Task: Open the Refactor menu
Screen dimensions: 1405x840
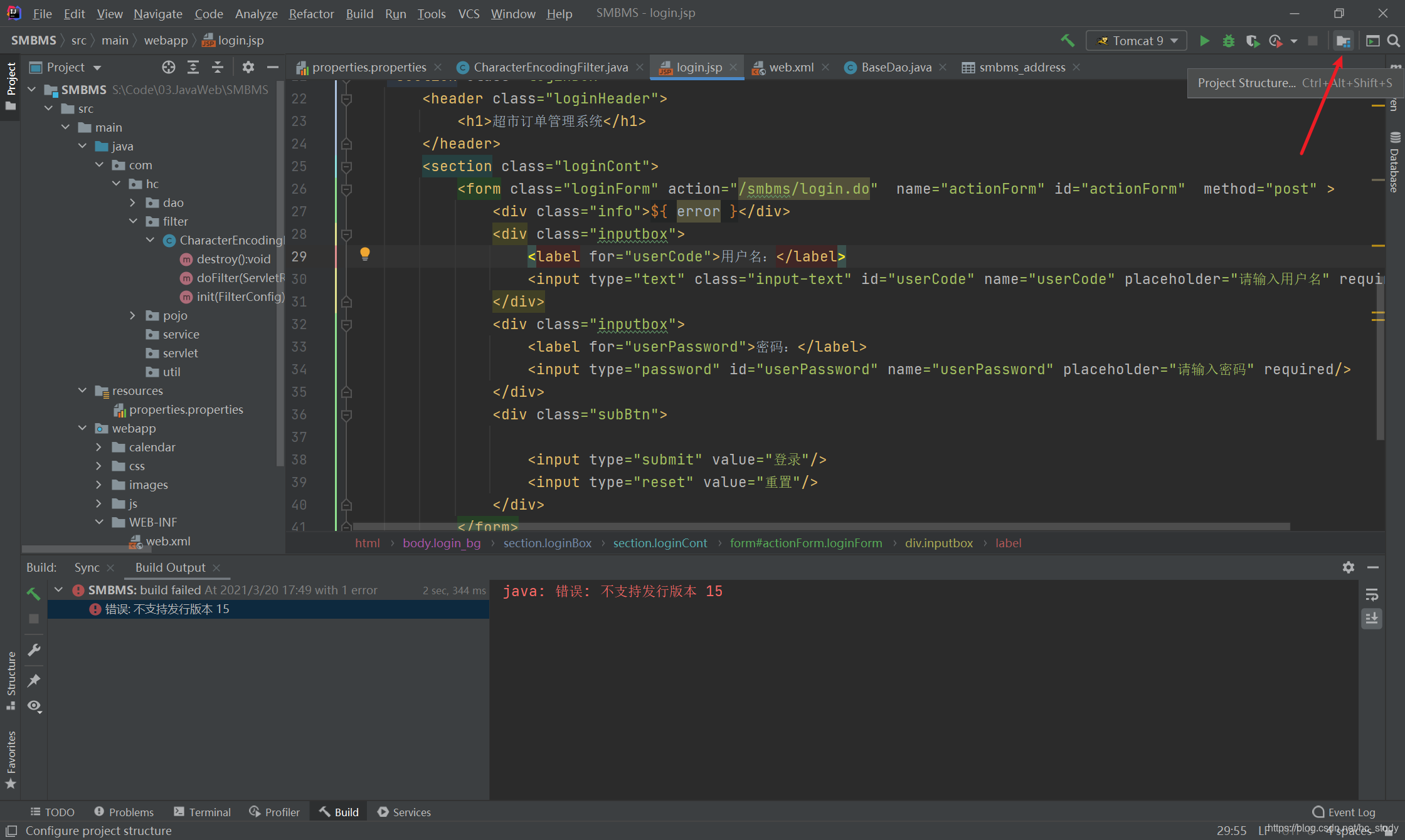Action: click(311, 13)
